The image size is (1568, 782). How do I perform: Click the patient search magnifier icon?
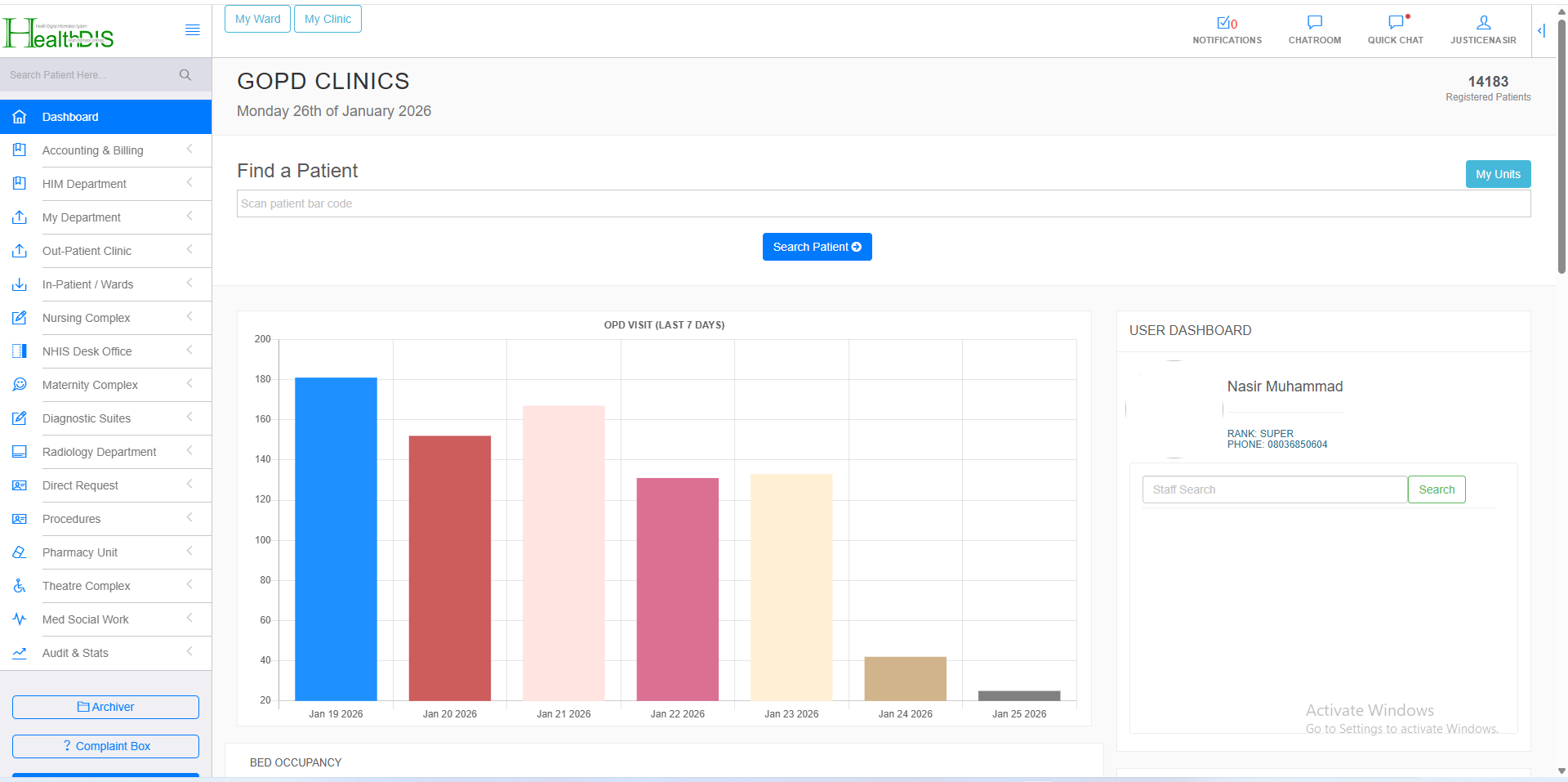[x=185, y=75]
